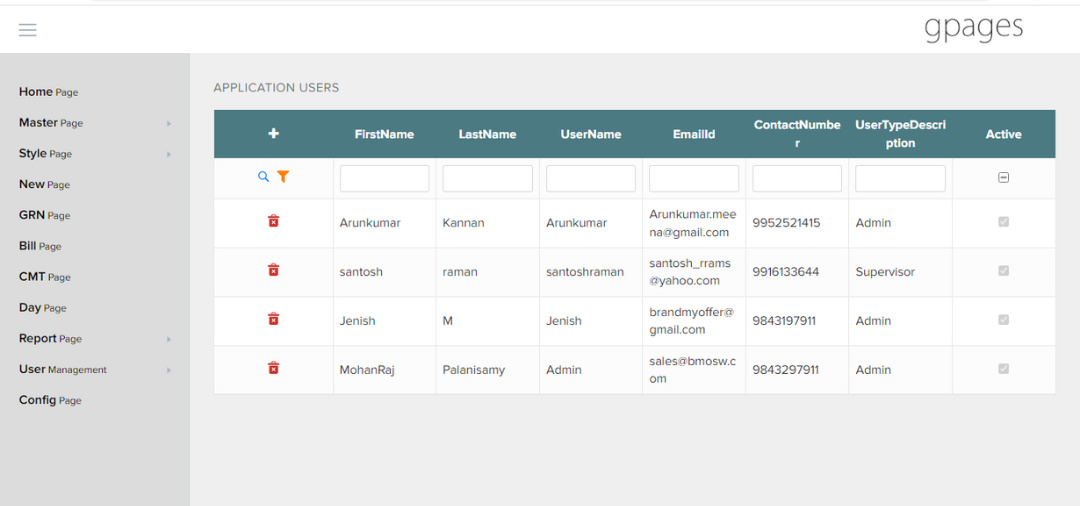Sort by Active column header

coord(1004,134)
